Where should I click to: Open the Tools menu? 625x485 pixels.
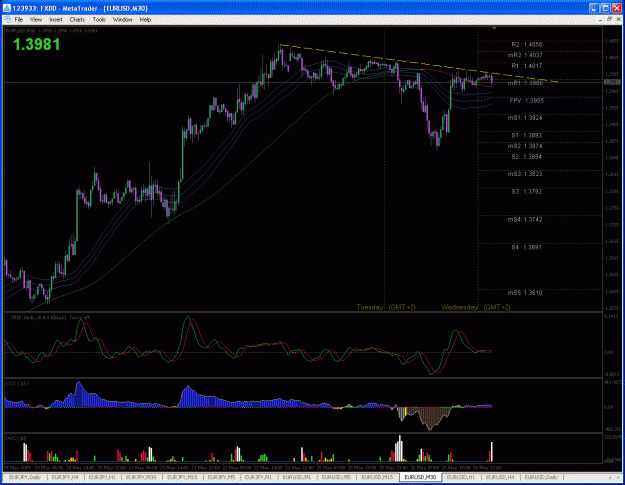coord(99,20)
